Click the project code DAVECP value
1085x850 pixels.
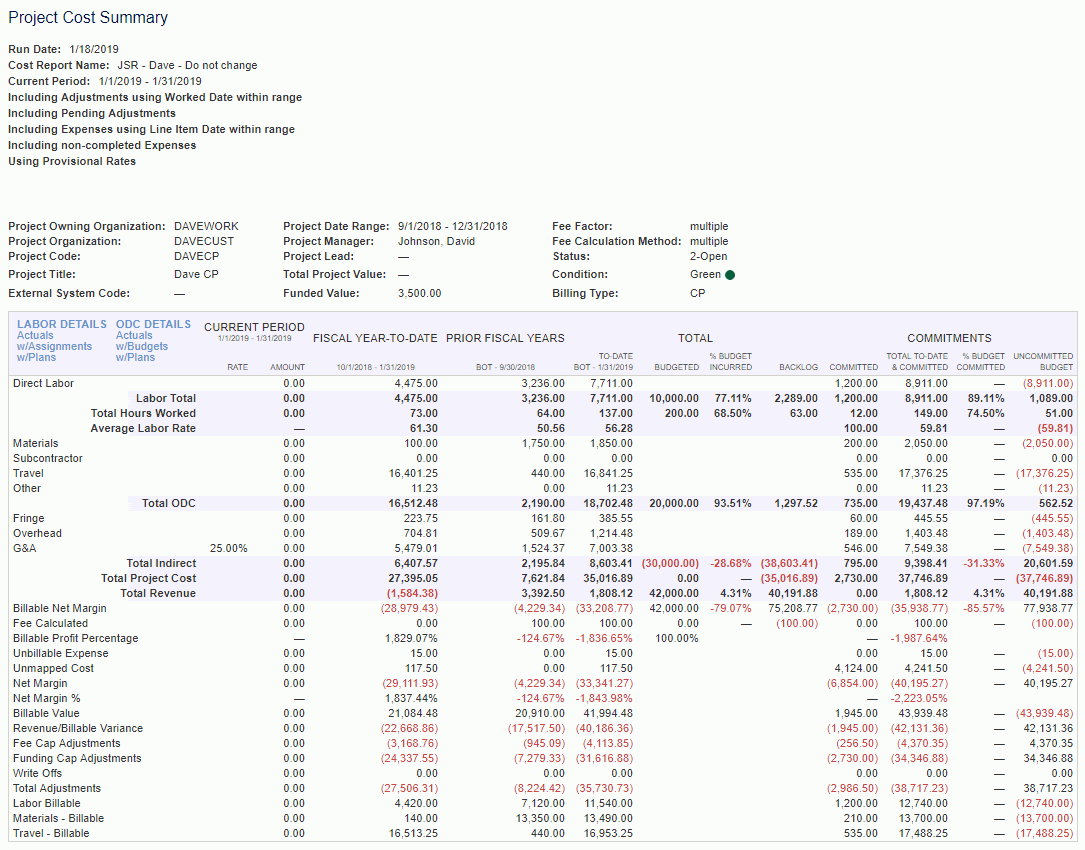click(197, 257)
